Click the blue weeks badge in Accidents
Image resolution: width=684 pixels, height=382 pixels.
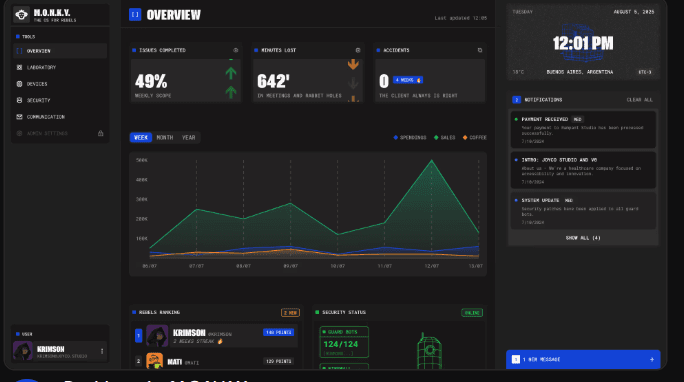(408, 80)
